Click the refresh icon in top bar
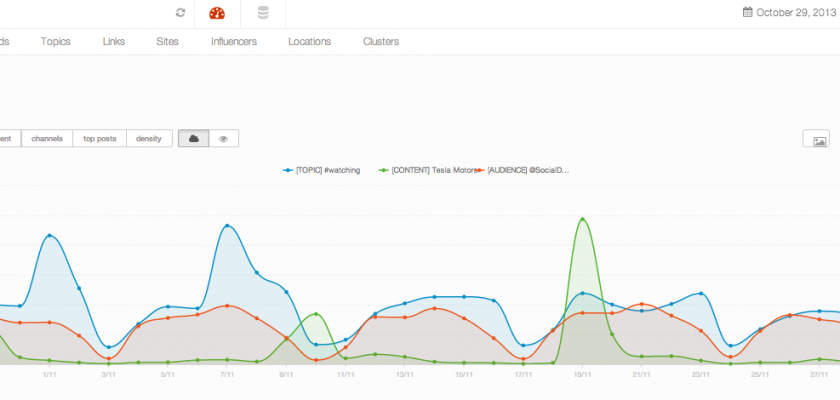 (x=180, y=13)
